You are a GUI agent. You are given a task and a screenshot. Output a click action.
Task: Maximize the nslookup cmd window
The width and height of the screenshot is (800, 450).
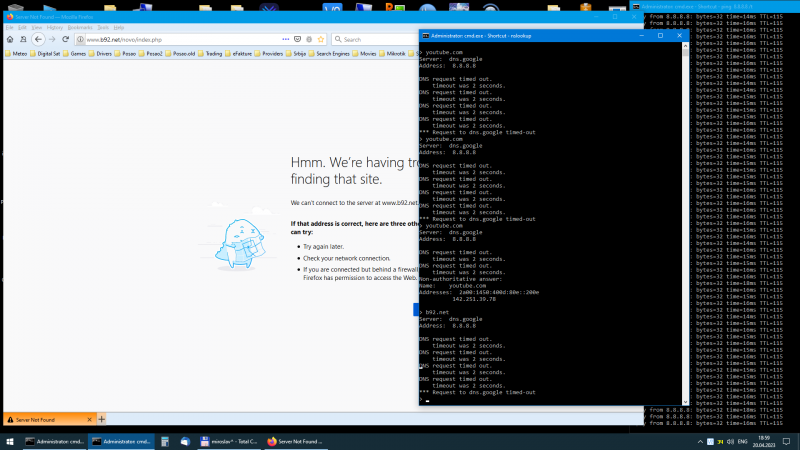[660, 36]
